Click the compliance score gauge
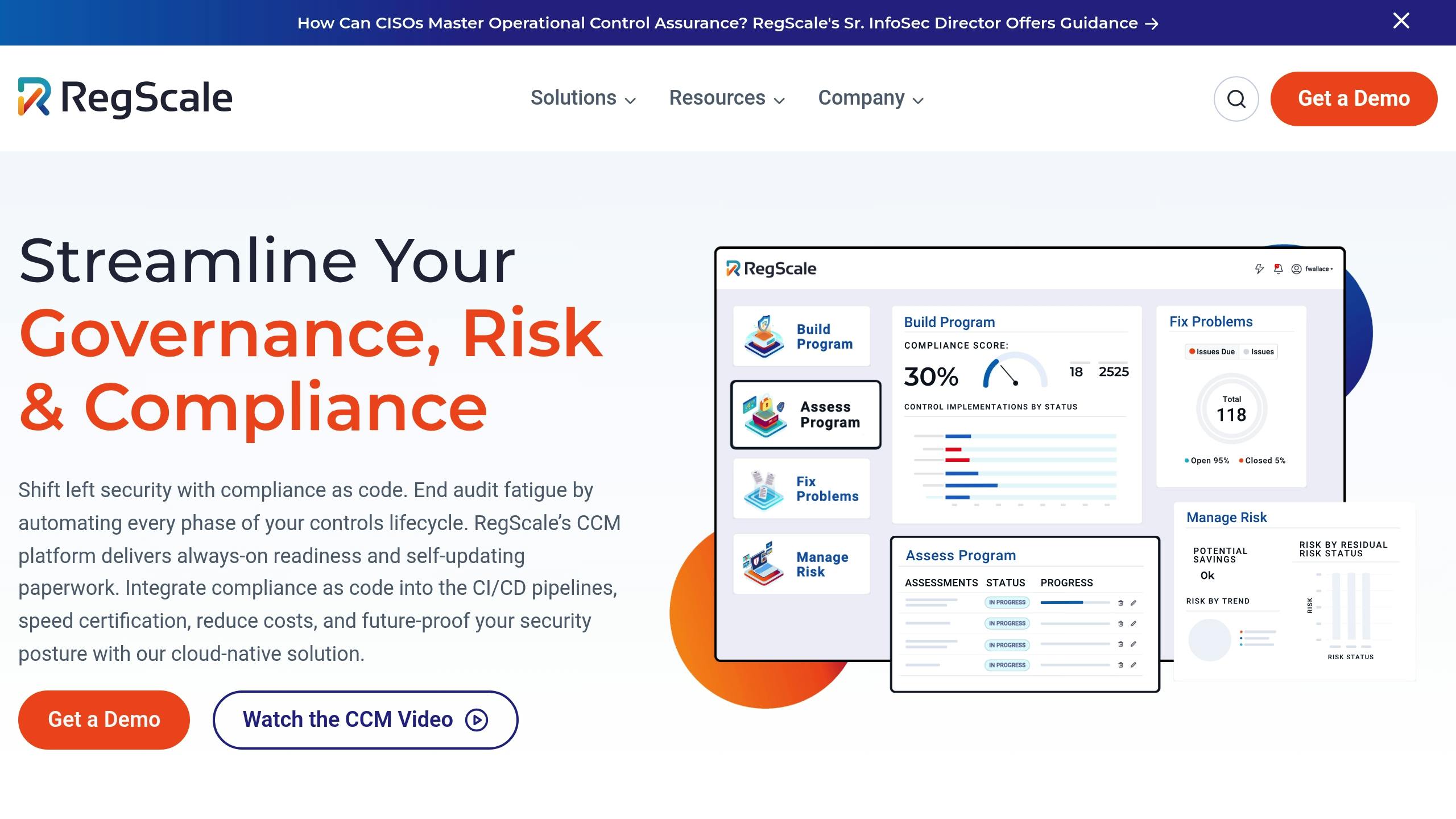This screenshot has width=1456, height=819. tap(1015, 371)
